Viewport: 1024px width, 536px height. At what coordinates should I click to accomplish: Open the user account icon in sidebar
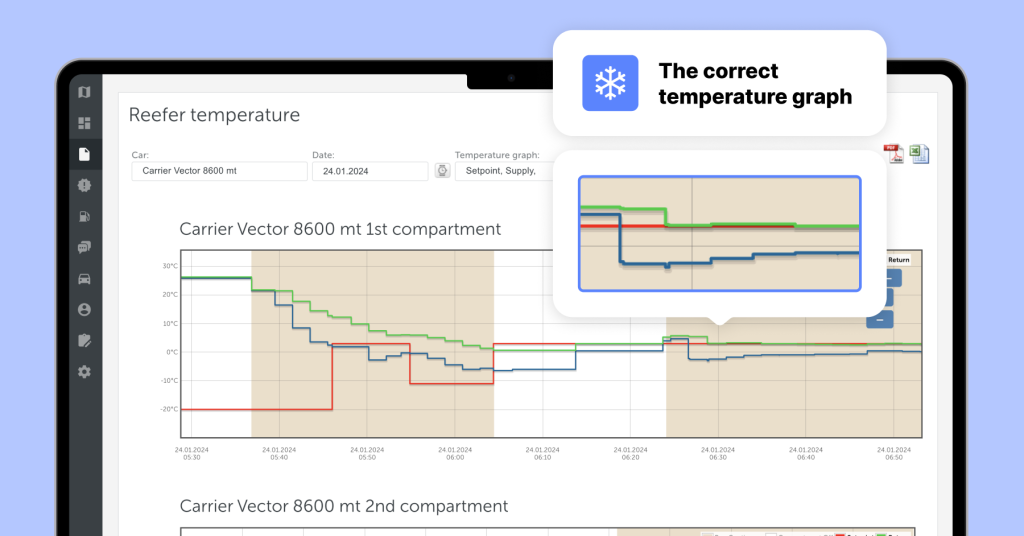(84, 310)
